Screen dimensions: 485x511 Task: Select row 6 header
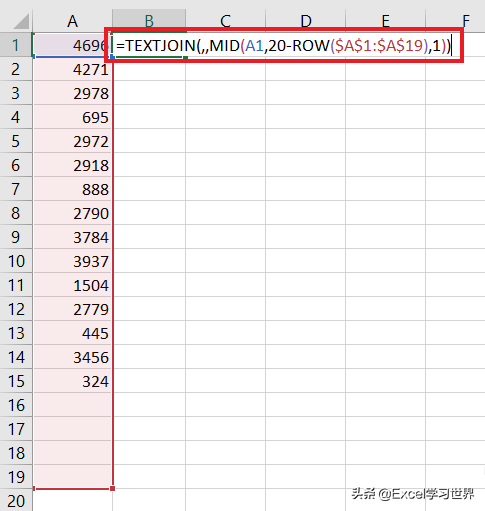pyautogui.click(x=16, y=165)
